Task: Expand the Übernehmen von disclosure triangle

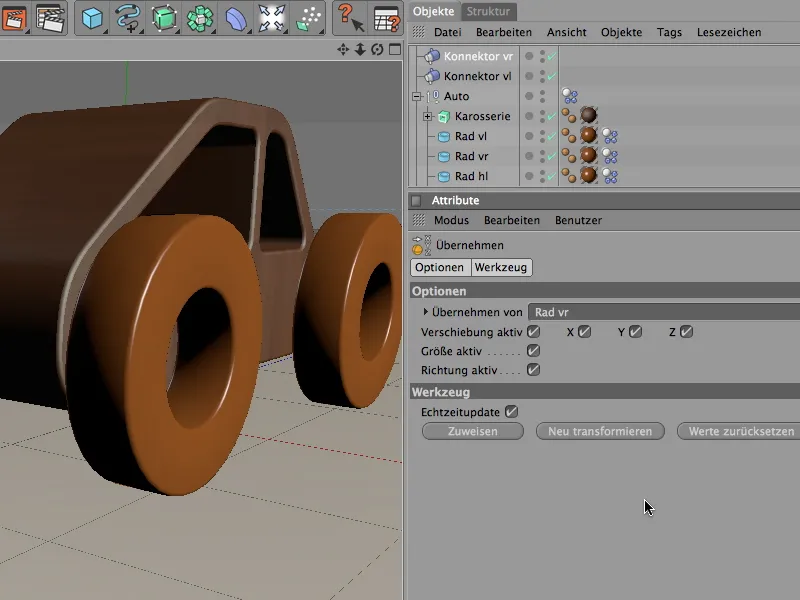Action: tap(426, 313)
